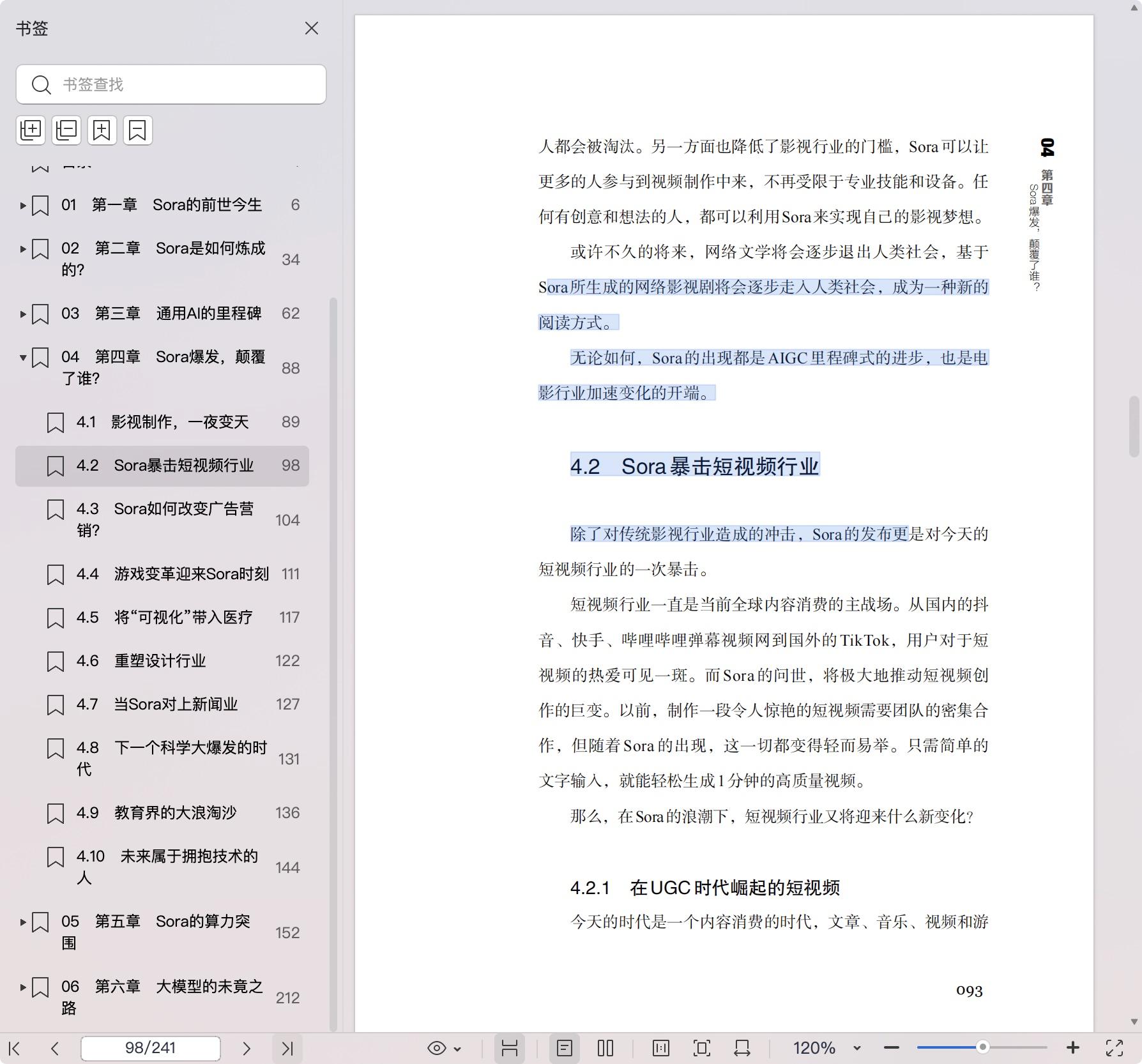
Task: Click bookmark icon beside 05 第五章
Action: [40, 922]
